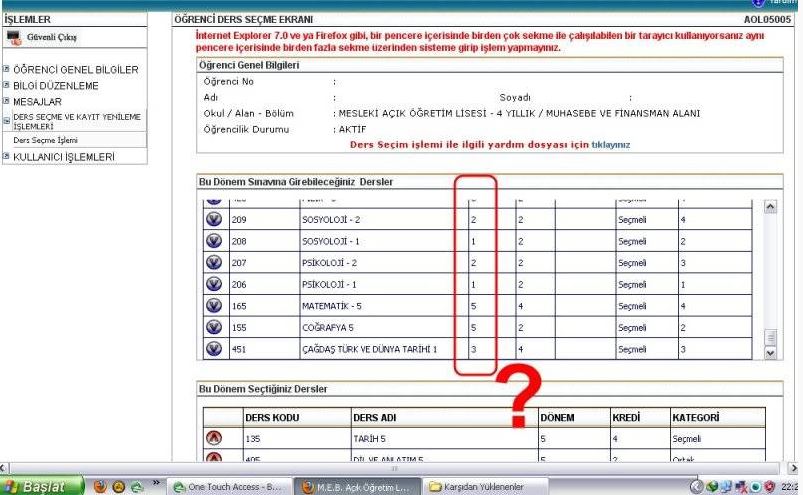This screenshot has height=495, width=803.
Task: Add Psikoloji - 2 with its arrow icon
Action: 214,262
